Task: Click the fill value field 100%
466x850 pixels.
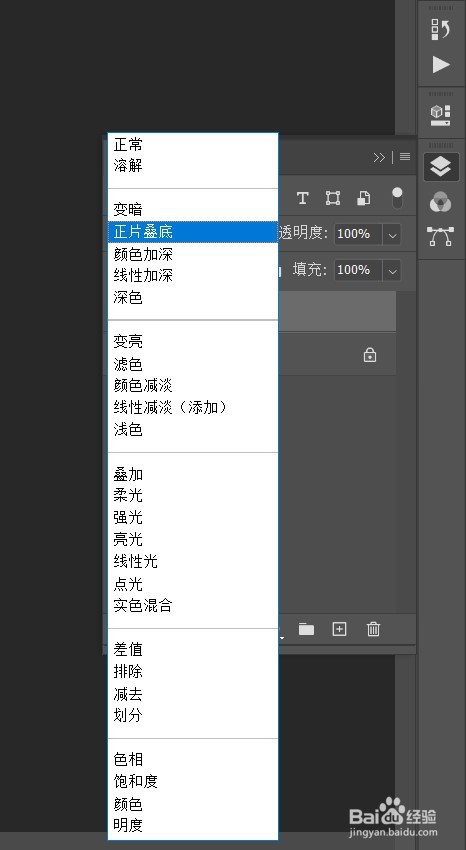Action: click(358, 270)
